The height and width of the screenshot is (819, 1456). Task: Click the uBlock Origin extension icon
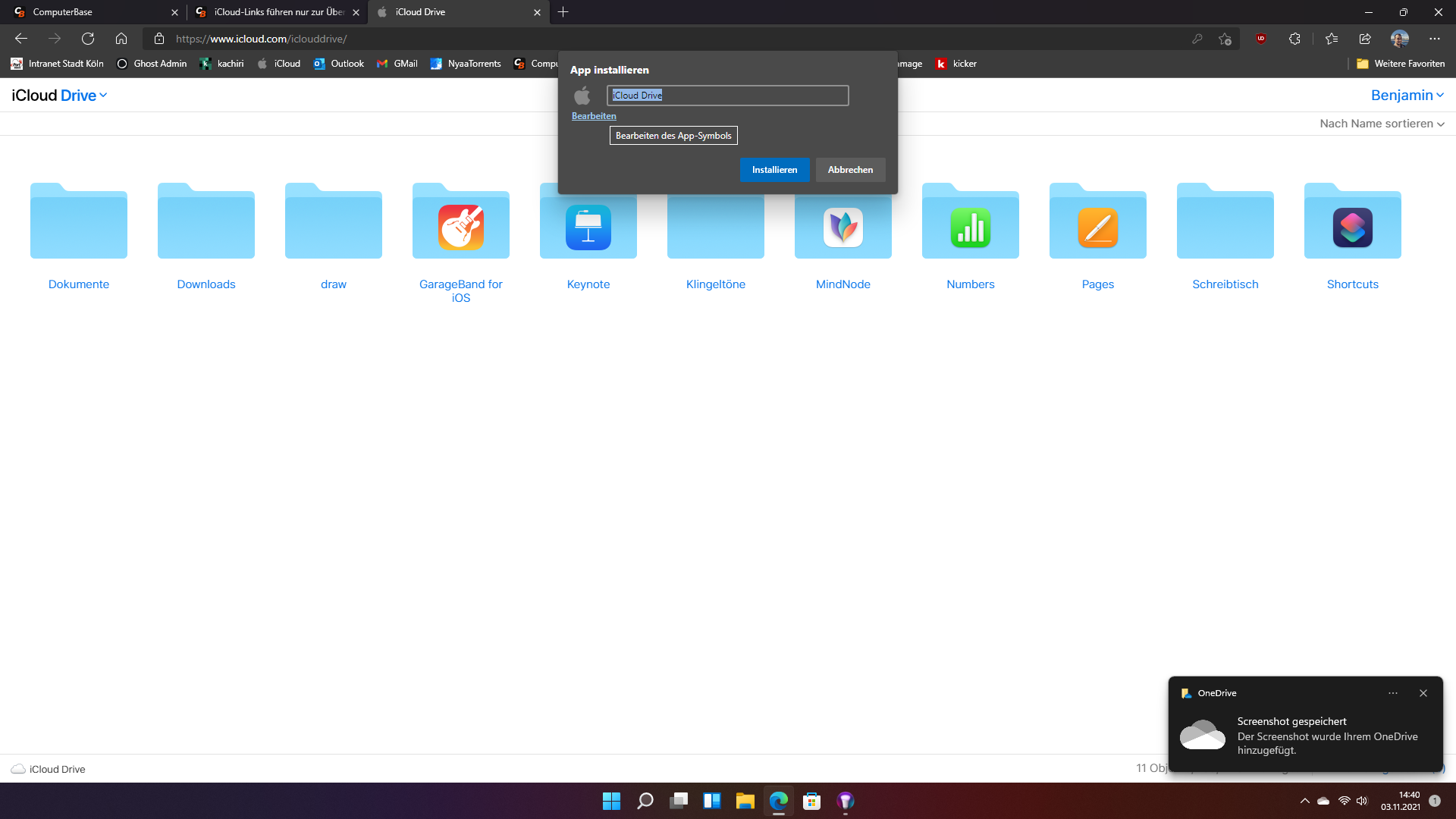[x=1261, y=39]
